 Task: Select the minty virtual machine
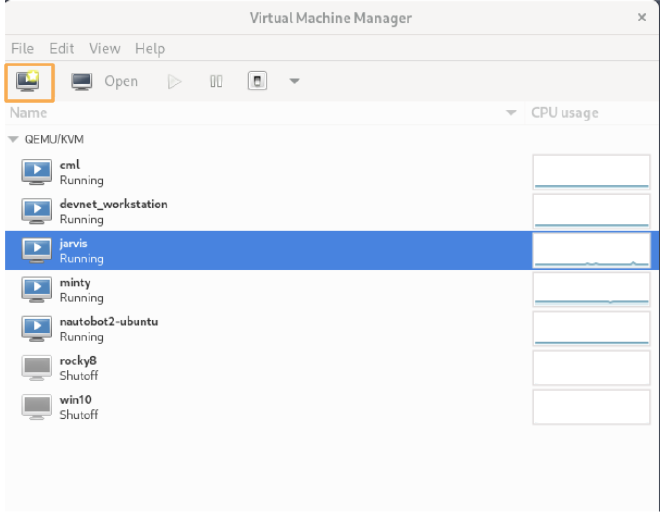tap(330, 290)
